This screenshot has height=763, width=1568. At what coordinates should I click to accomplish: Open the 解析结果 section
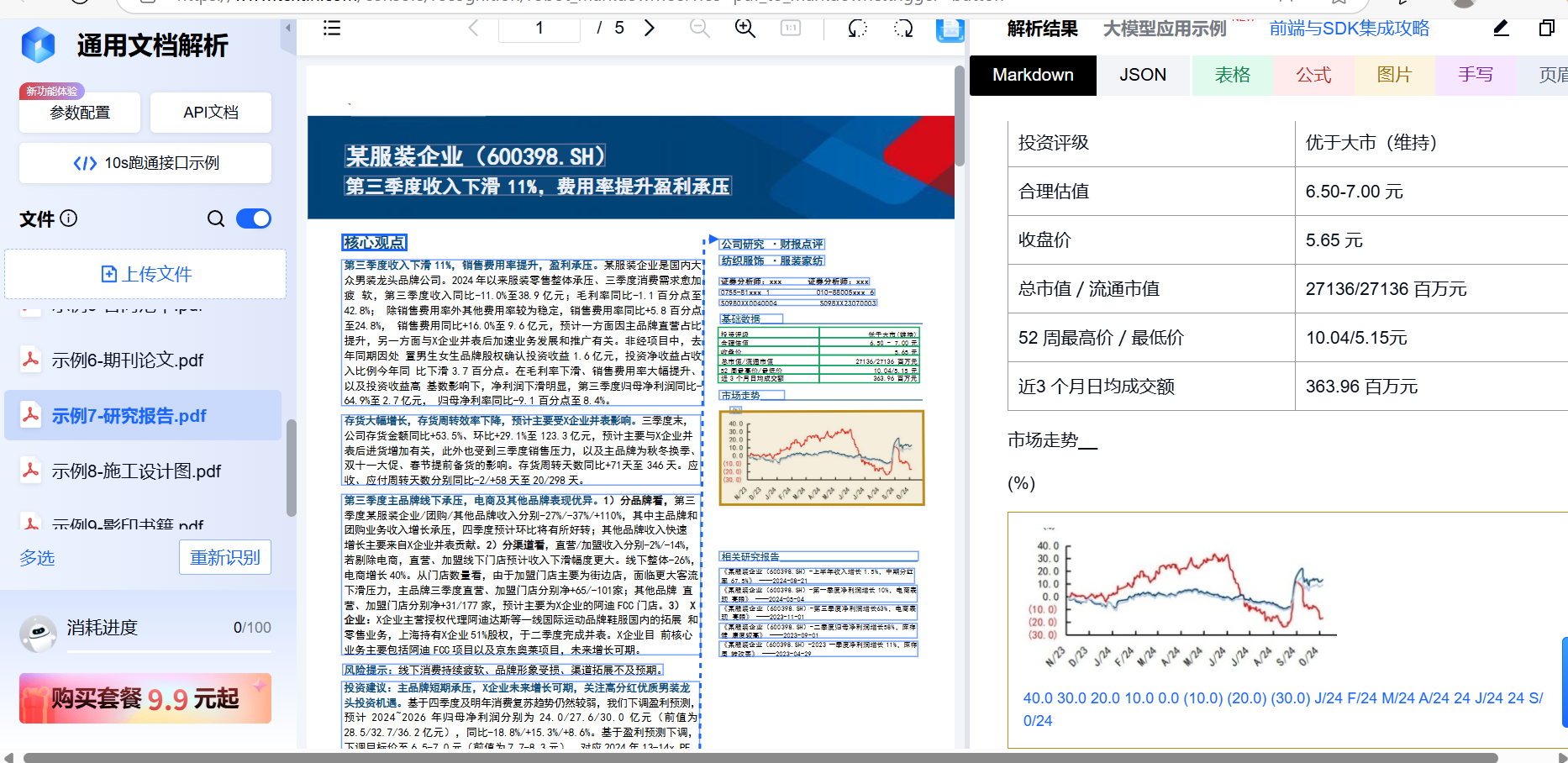1042,29
